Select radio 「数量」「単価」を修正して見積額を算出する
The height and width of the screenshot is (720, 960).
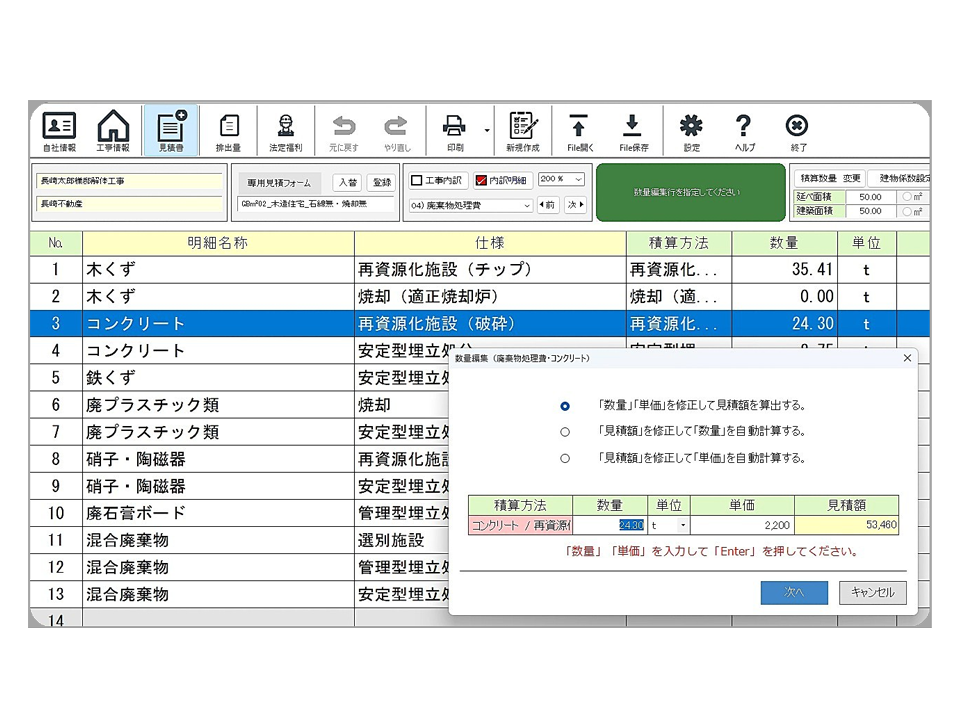564,406
